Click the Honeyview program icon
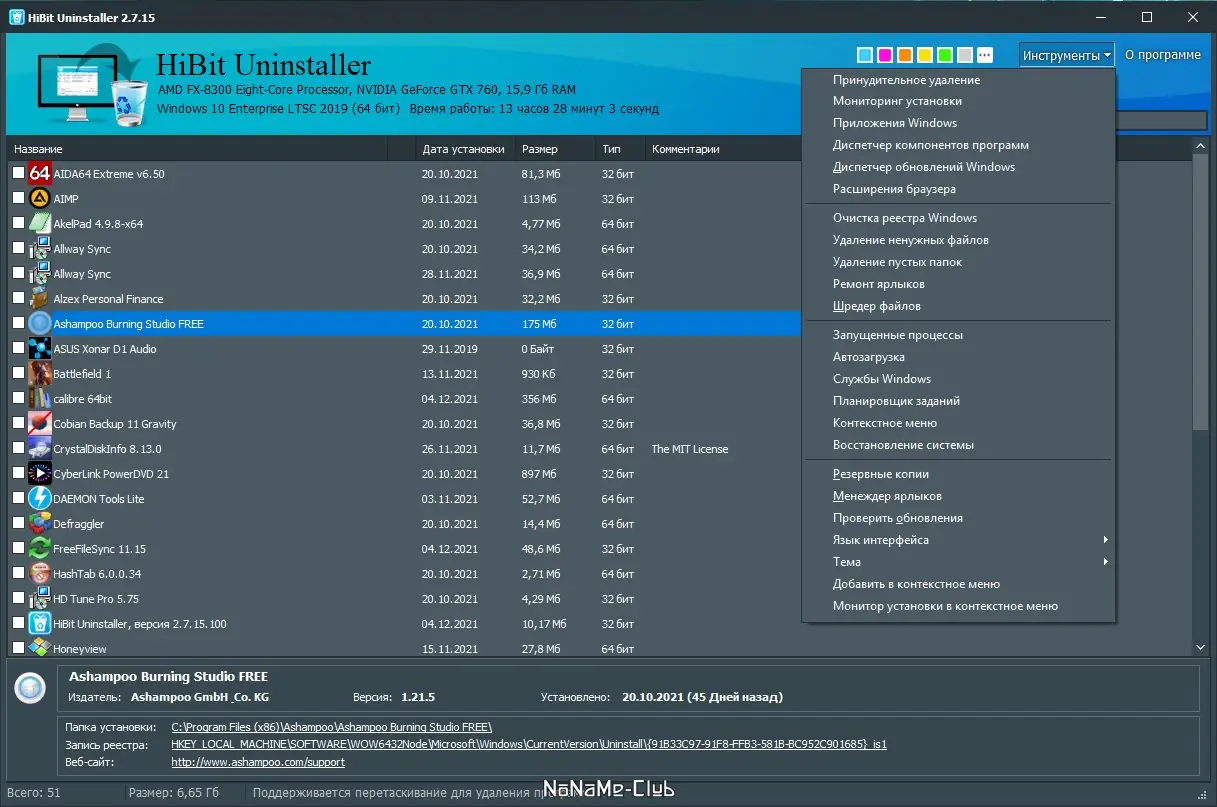Image resolution: width=1217 pixels, height=807 pixels. click(x=40, y=648)
